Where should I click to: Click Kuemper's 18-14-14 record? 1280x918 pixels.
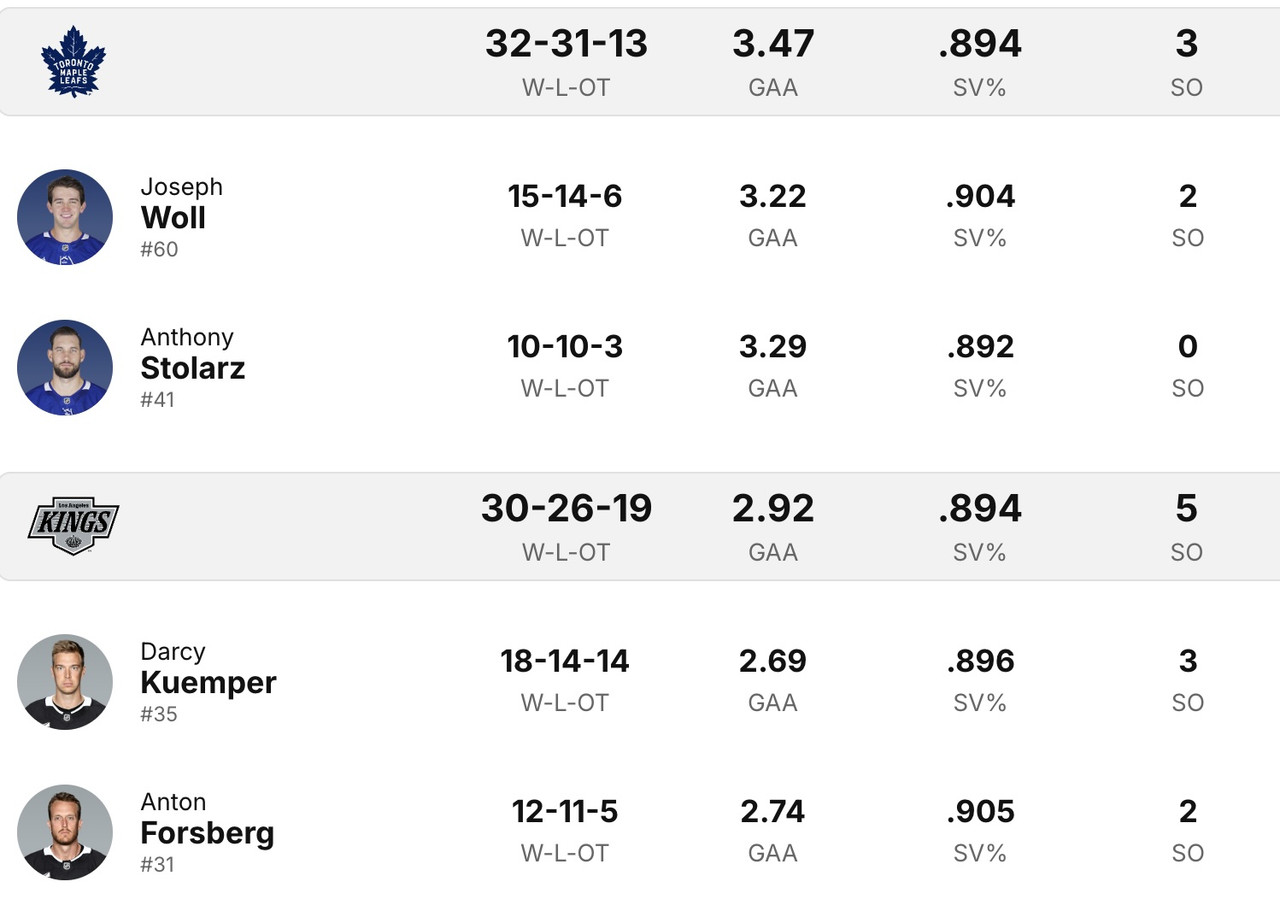pos(565,661)
